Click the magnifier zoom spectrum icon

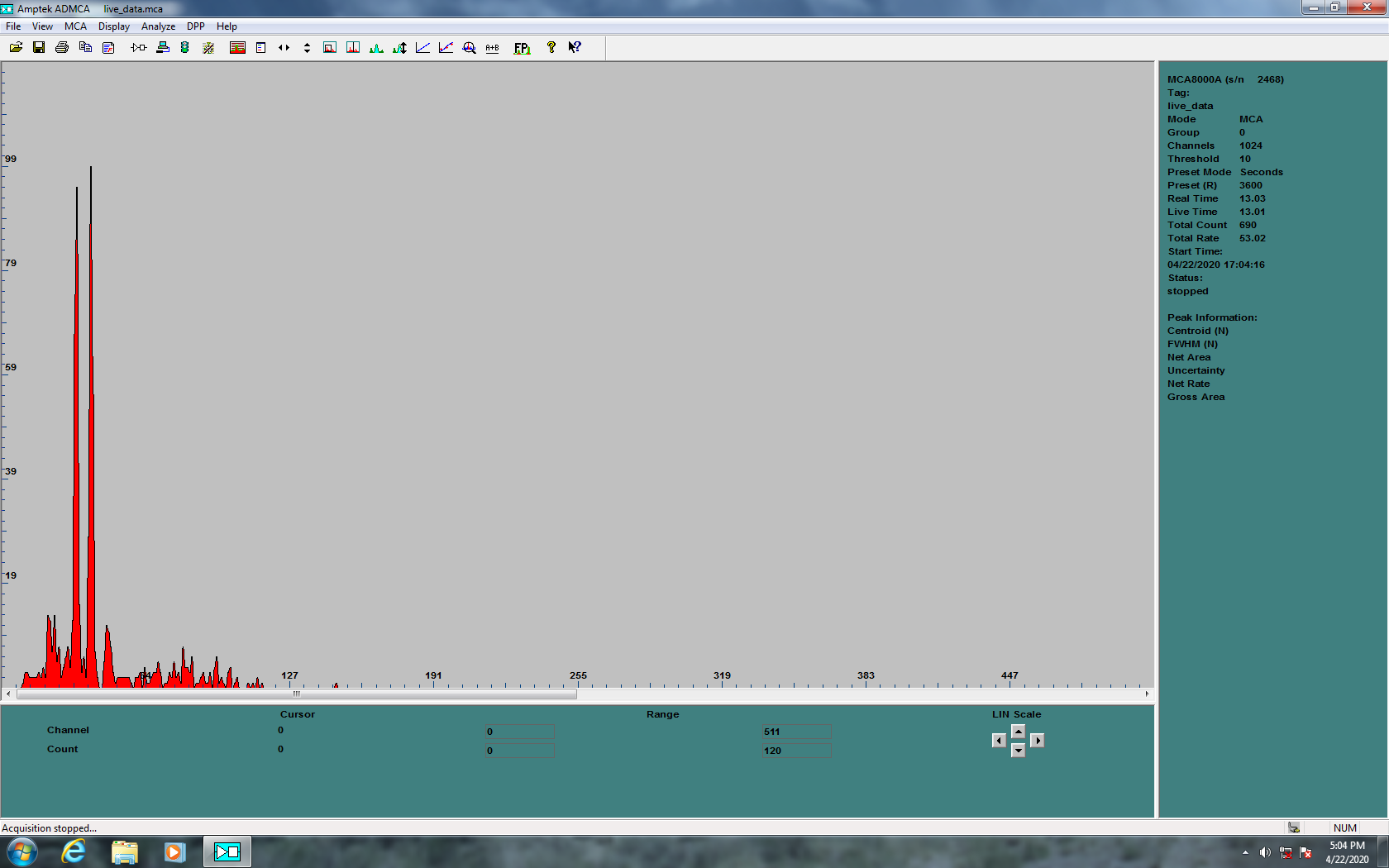469,48
